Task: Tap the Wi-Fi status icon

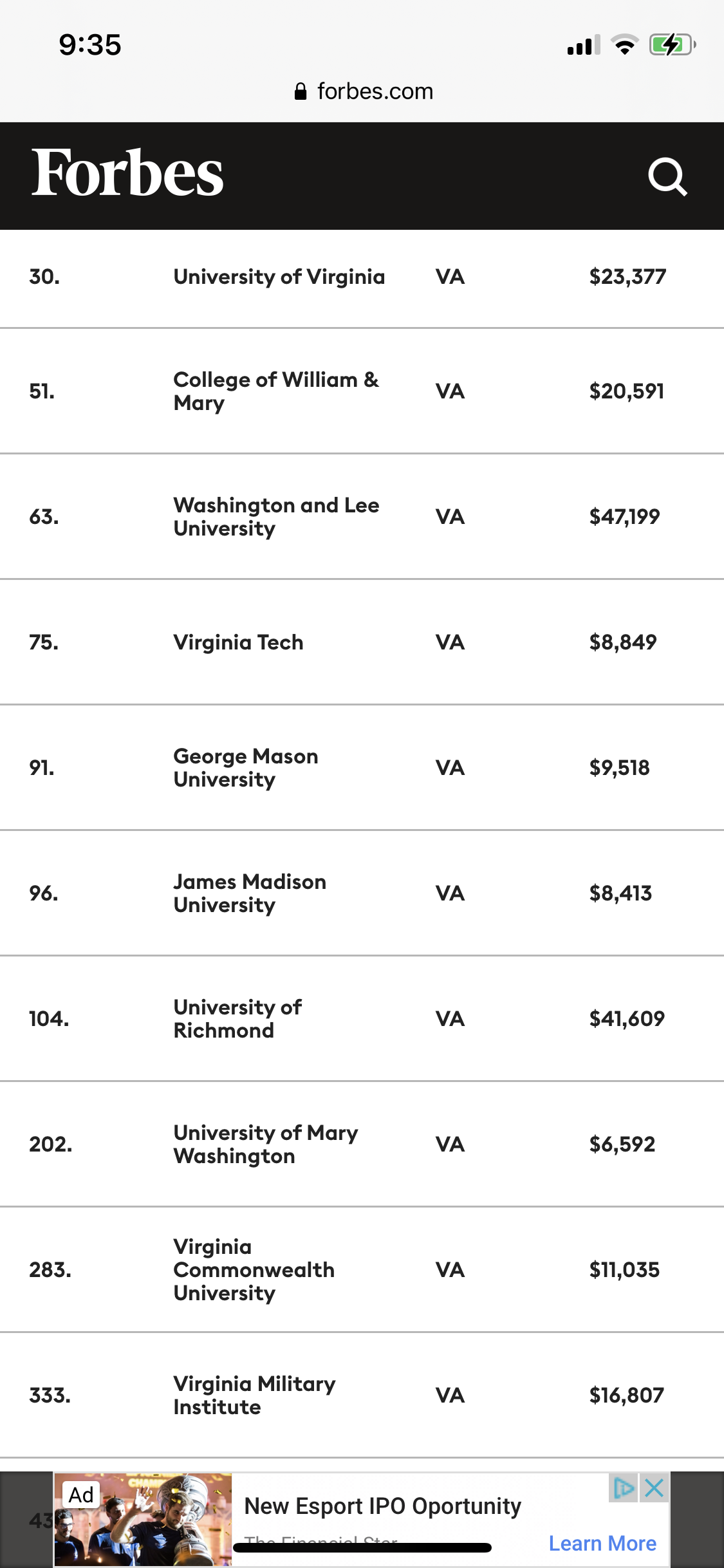Action: [624, 45]
